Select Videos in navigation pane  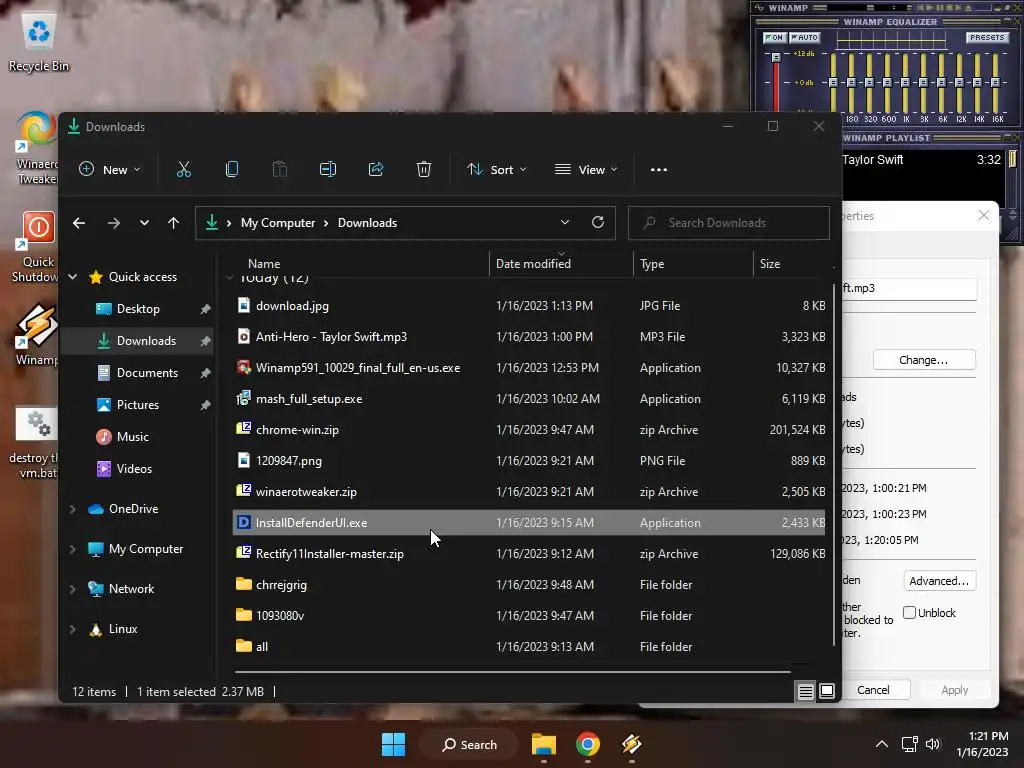click(134, 469)
